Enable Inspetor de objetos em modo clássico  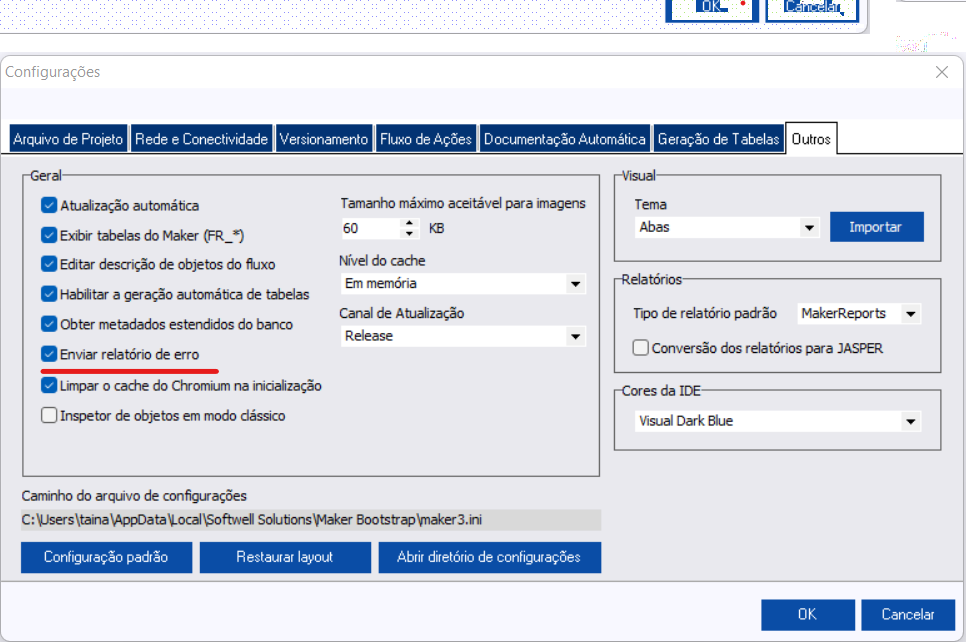49,415
